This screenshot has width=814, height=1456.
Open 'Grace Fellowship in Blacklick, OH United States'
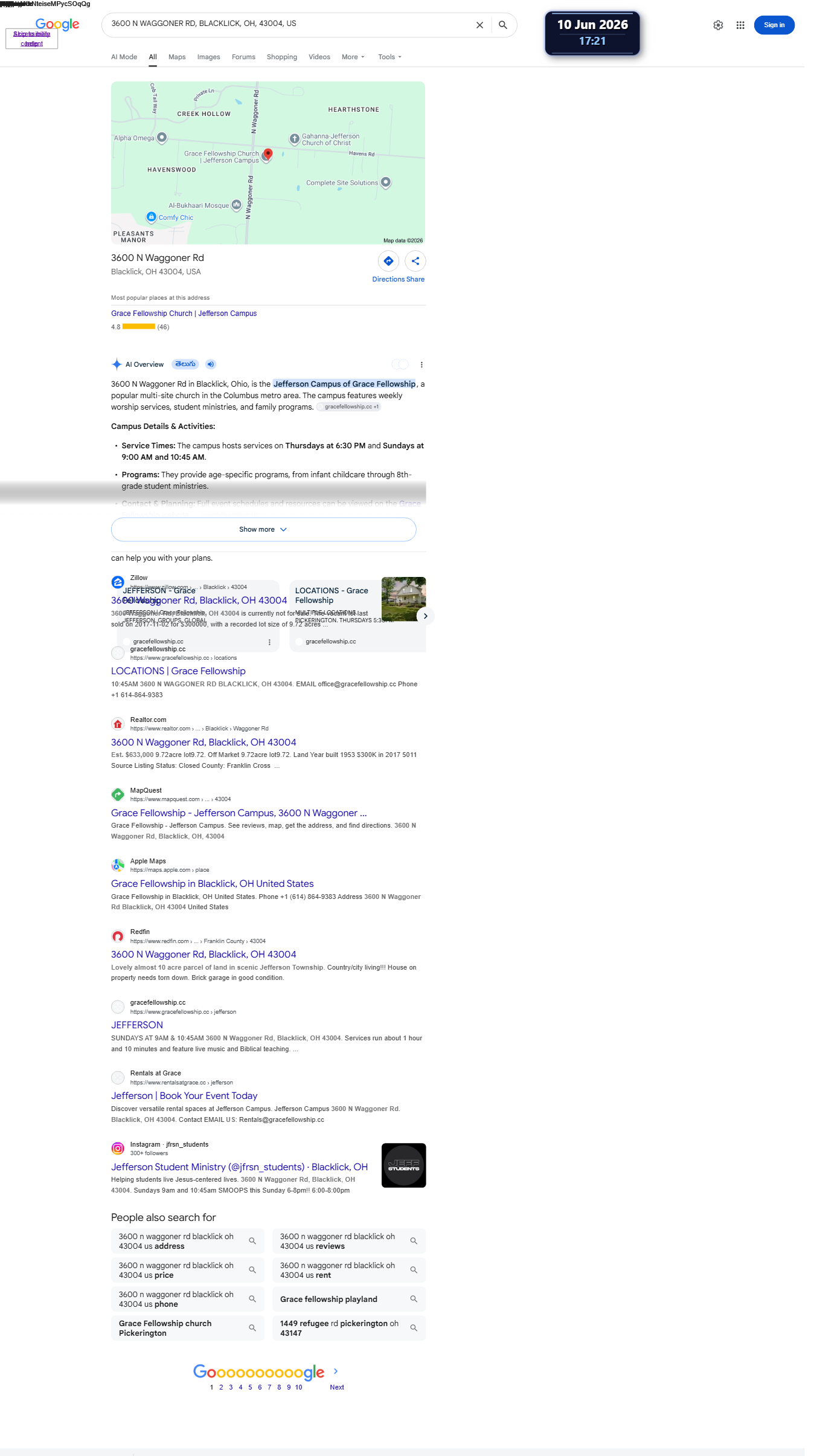[213, 884]
